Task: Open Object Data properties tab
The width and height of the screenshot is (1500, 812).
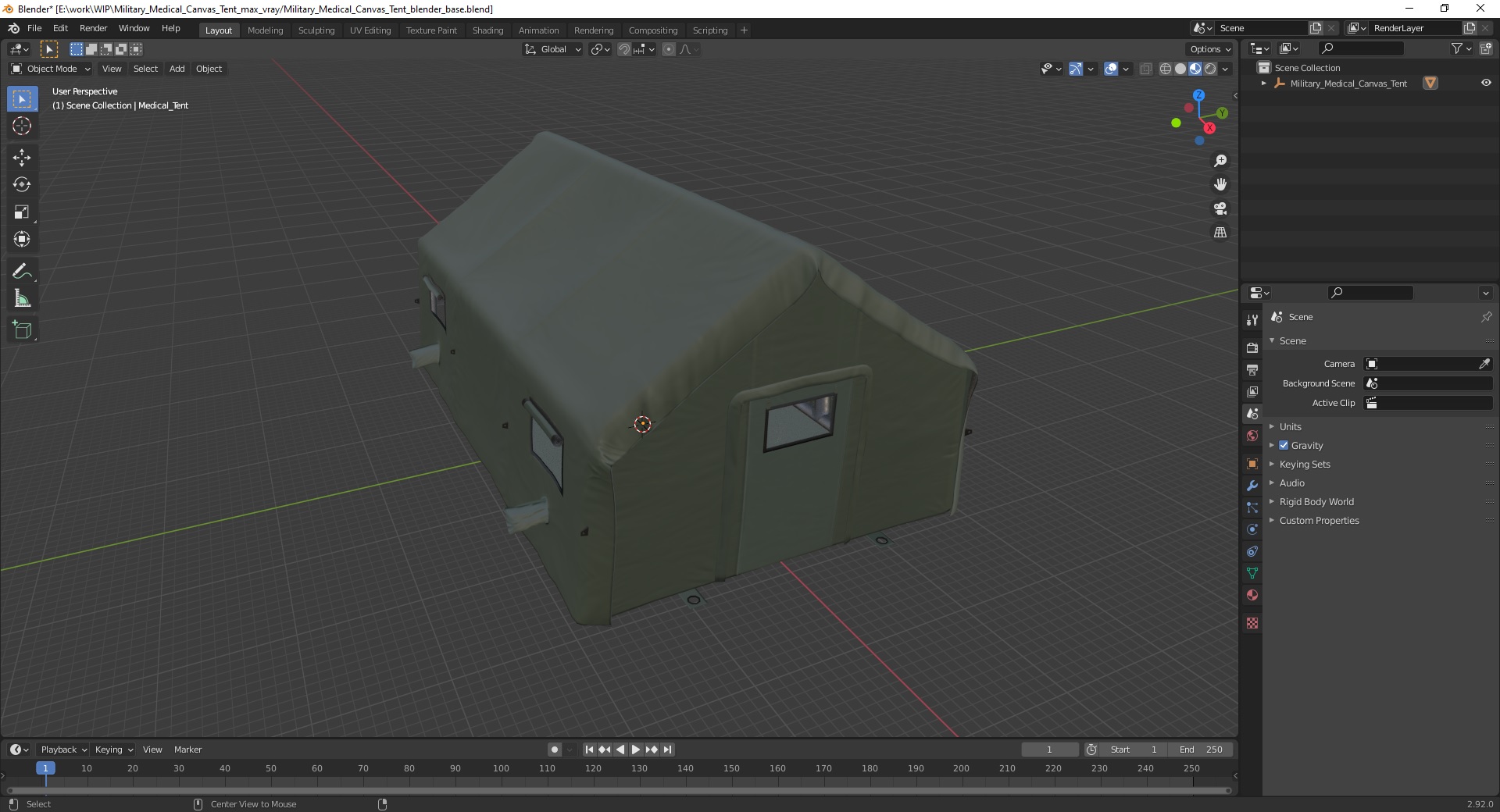Action: (x=1252, y=573)
